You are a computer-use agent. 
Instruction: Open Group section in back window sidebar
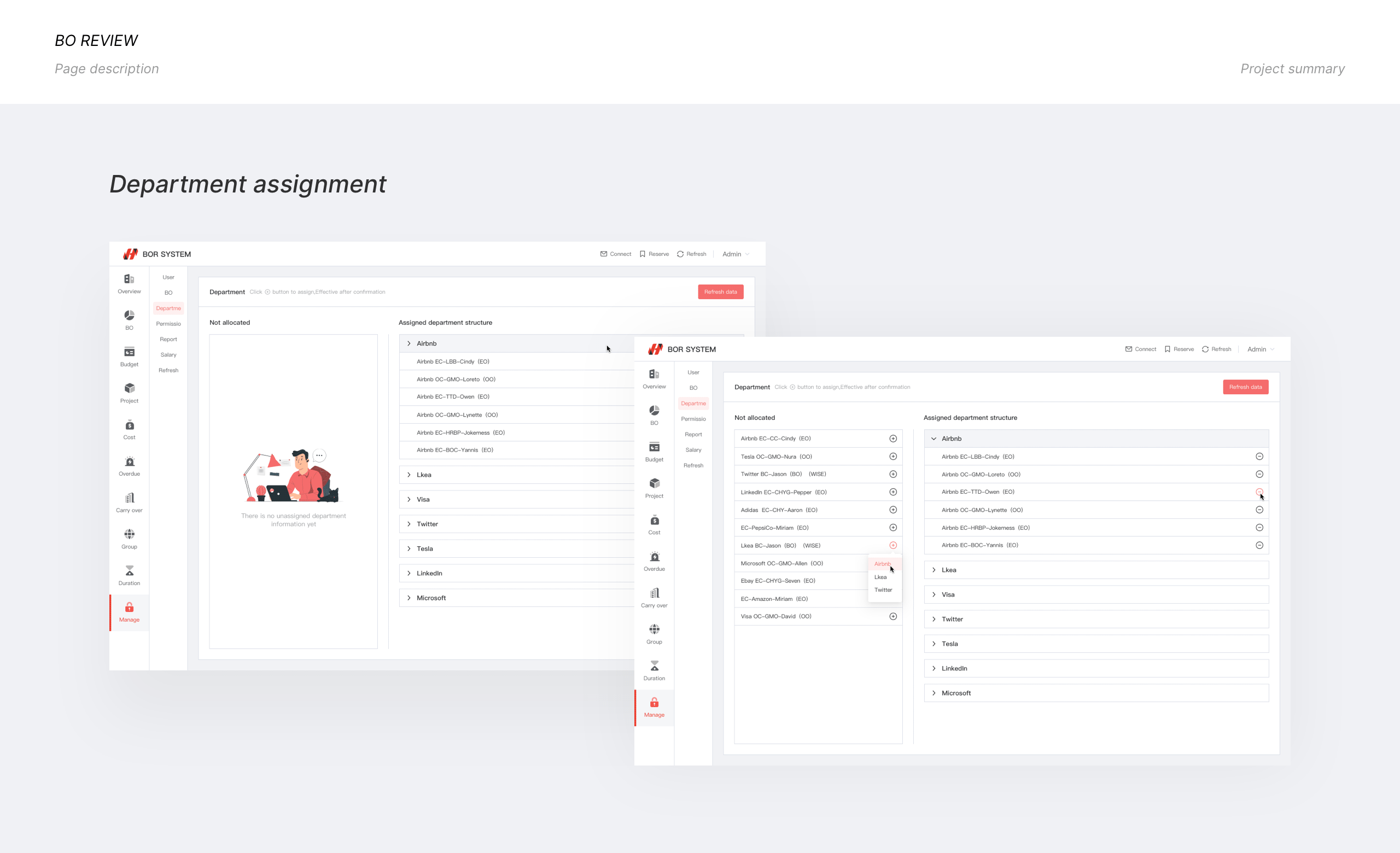pos(129,539)
